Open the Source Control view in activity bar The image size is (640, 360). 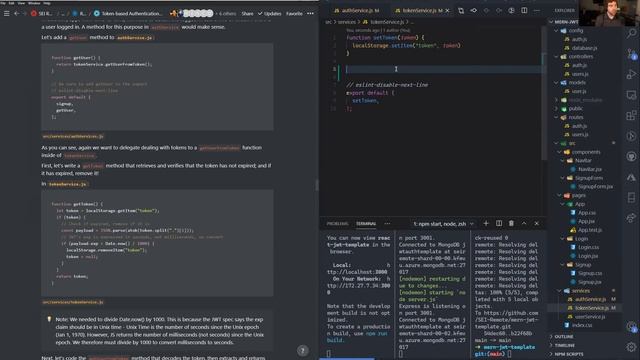click(631, 54)
